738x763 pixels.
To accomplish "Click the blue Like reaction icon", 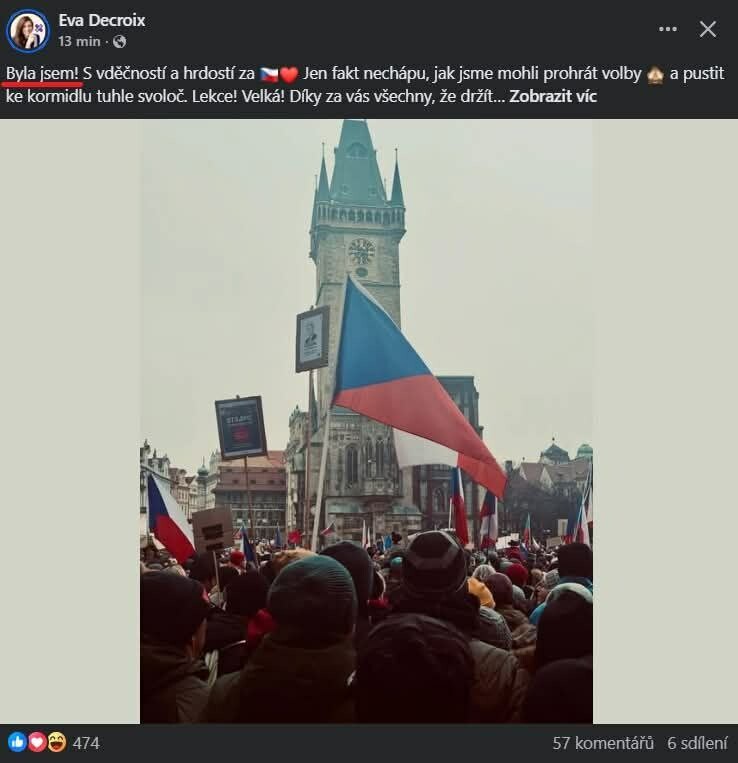I will [x=17, y=743].
